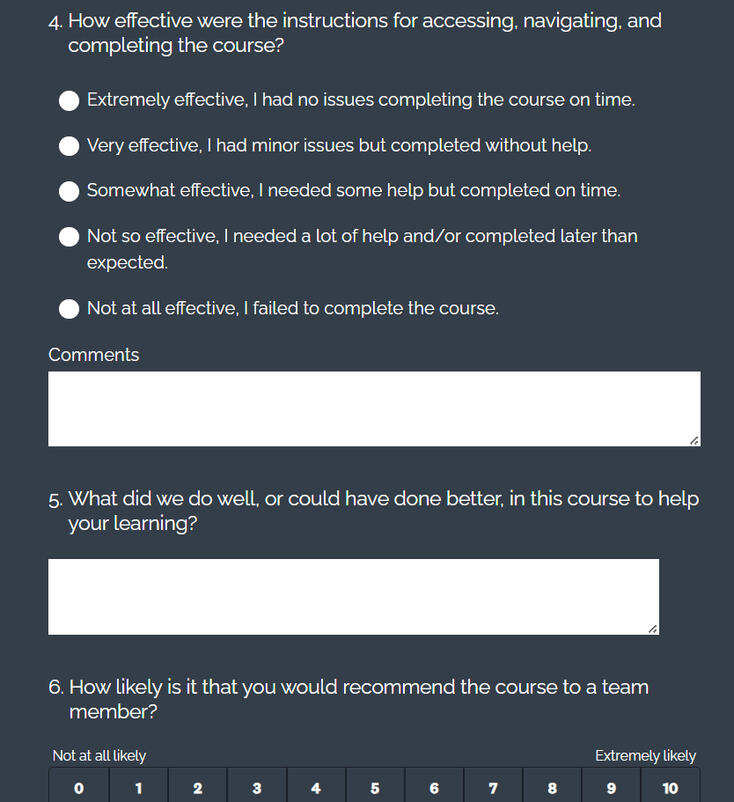734x802 pixels.
Task: Select rating 3 on the scale
Action: [x=257, y=788]
